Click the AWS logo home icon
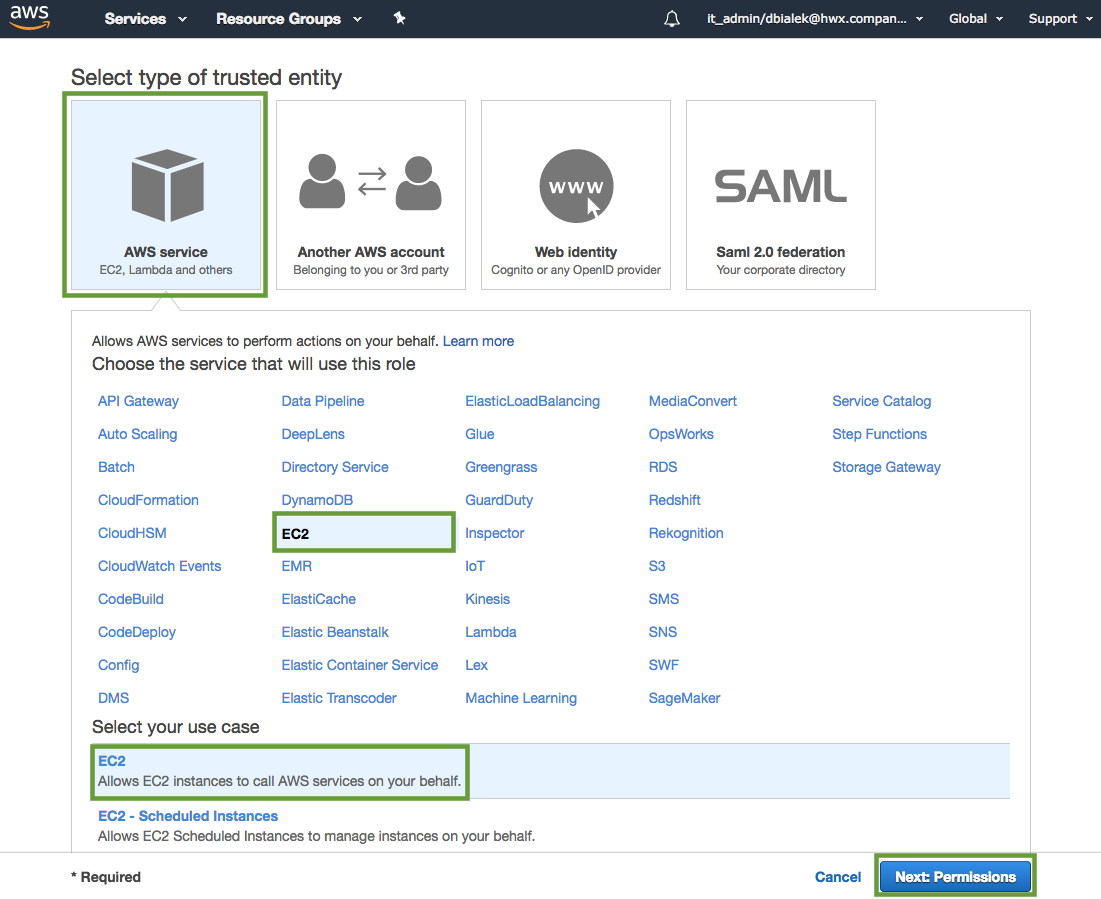Image resolution: width=1101 pixels, height=899 pixels. [x=30, y=19]
